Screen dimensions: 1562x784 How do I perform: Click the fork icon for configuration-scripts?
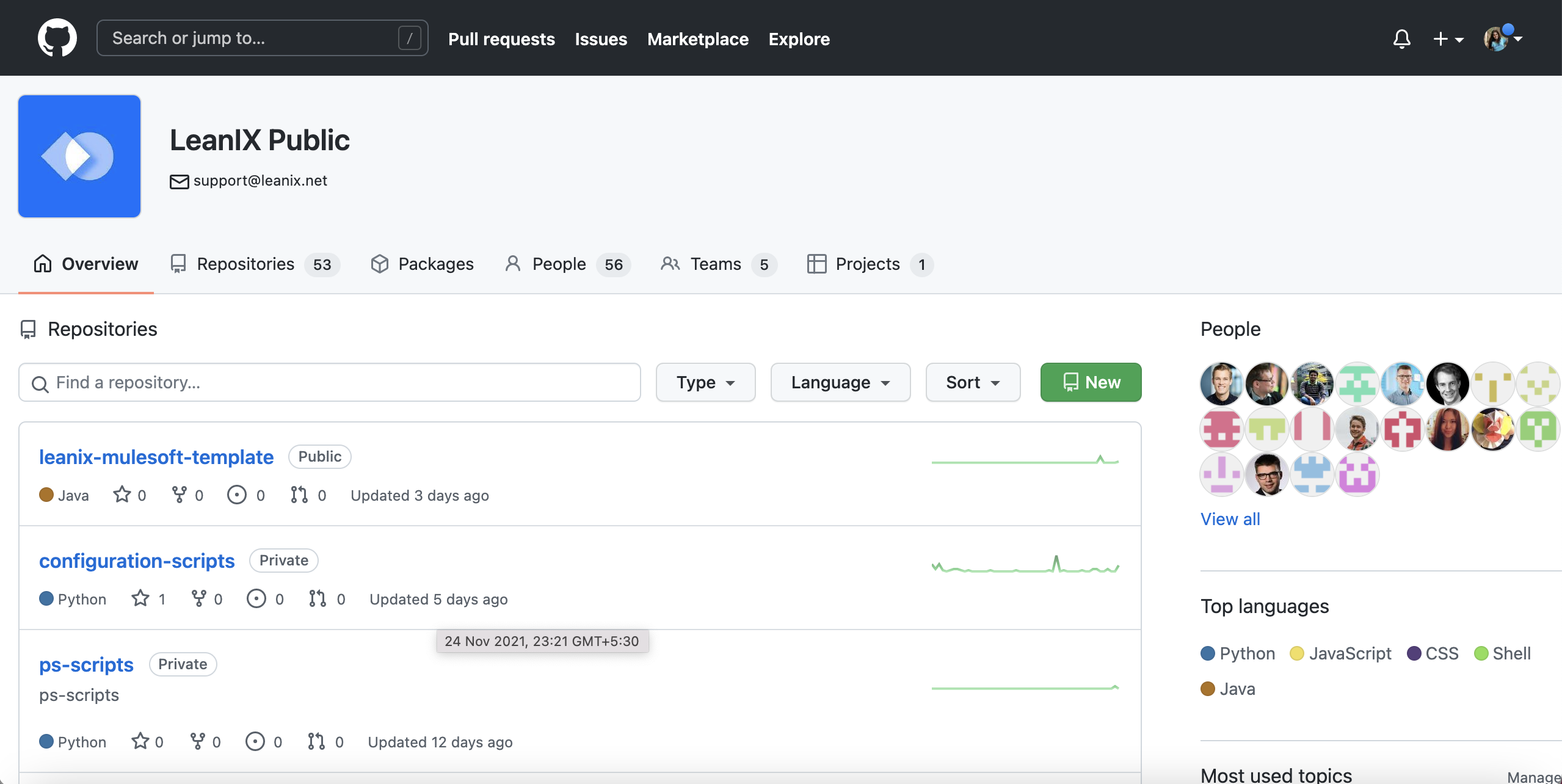(x=198, y=598)
